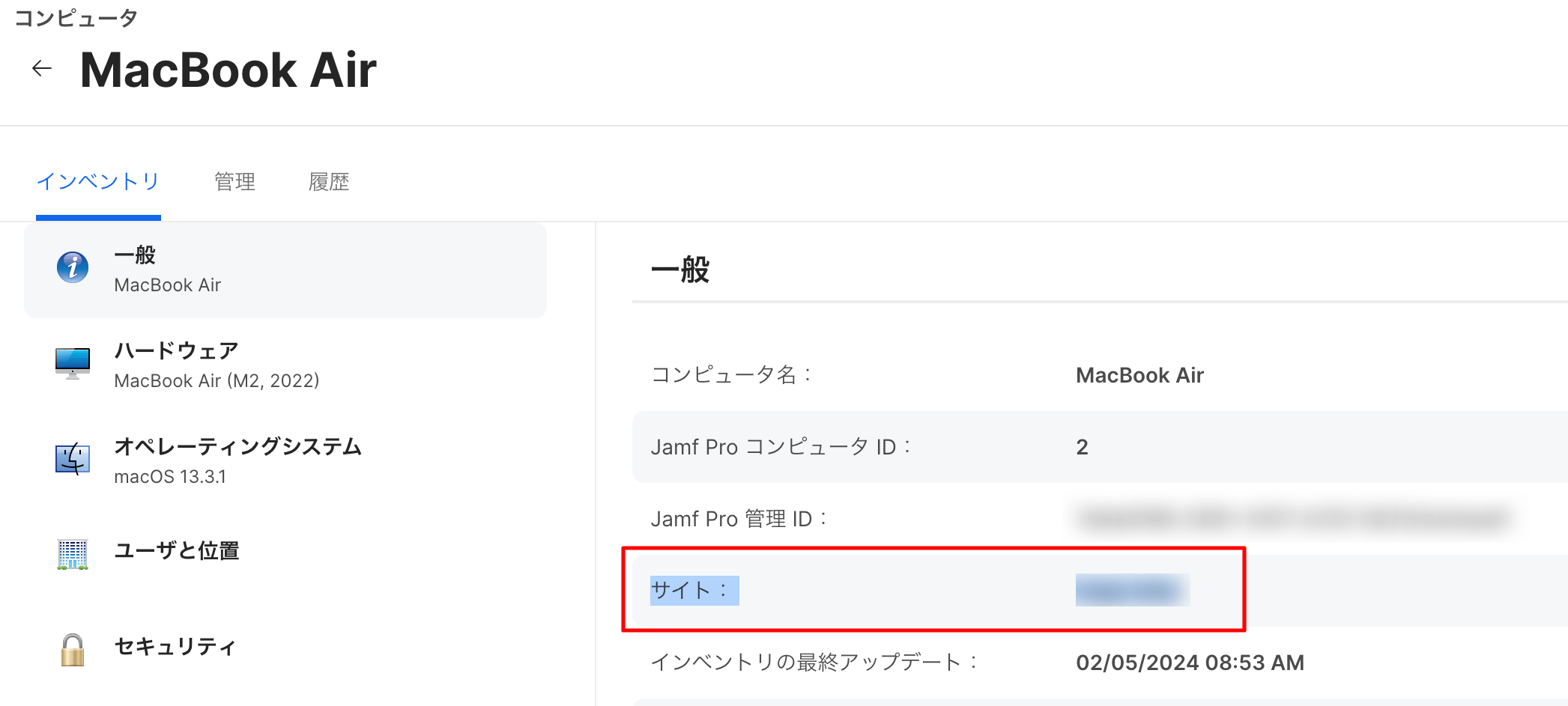Click the macOS 13.3.1 subtitle
The height and width of the screenshot is (706, 1568).
click(x=170, y=476)
